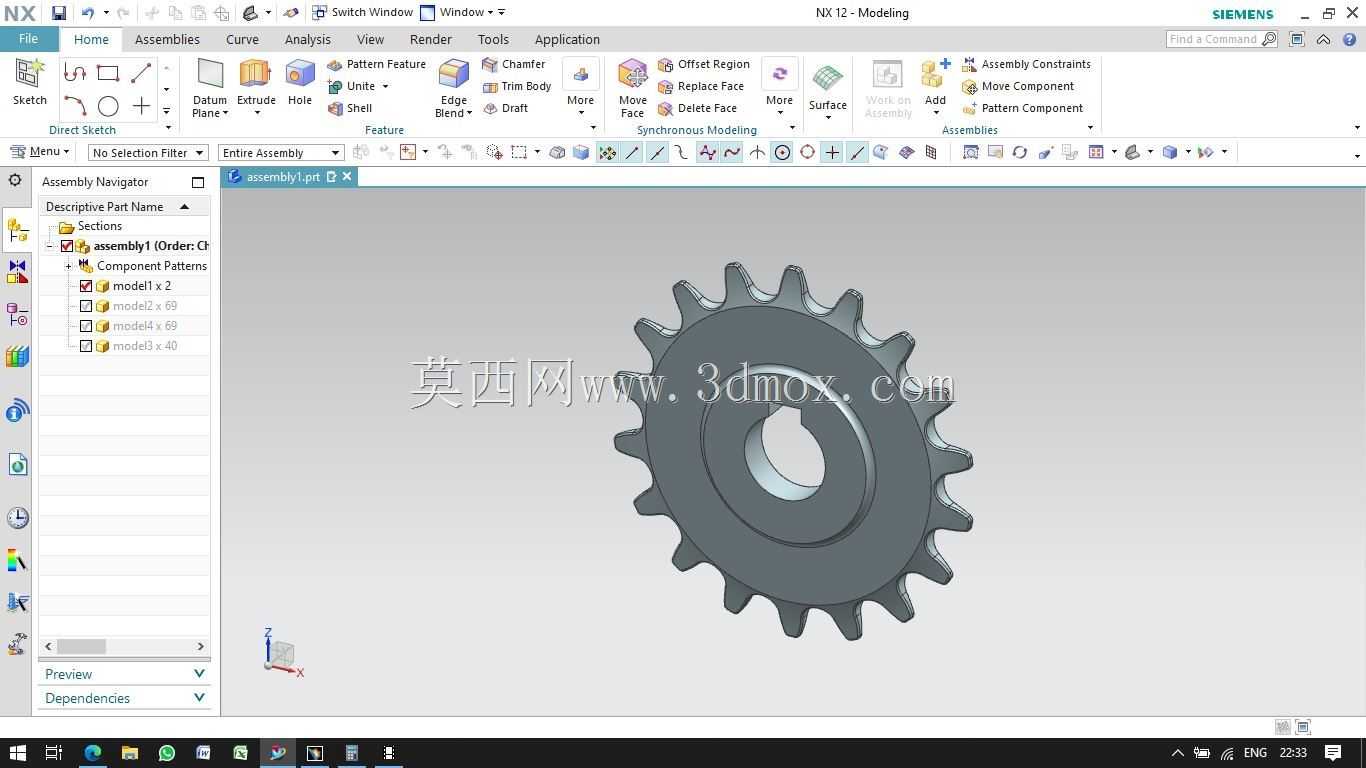
Task: Click the Fit view icon
Action: pos(970,152)
